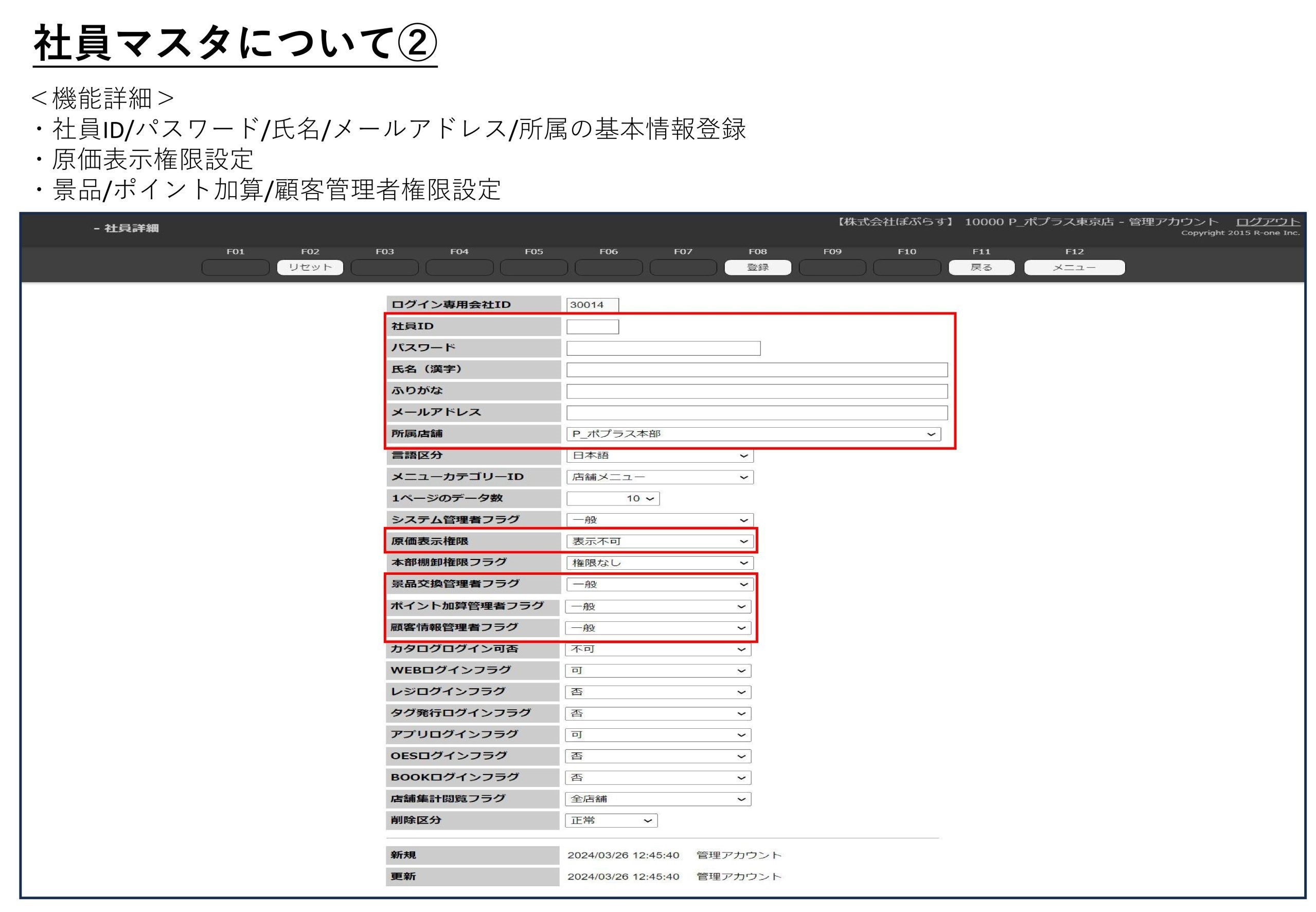
Task: Open the F12 メニュー button
Action: [1074, 268]
